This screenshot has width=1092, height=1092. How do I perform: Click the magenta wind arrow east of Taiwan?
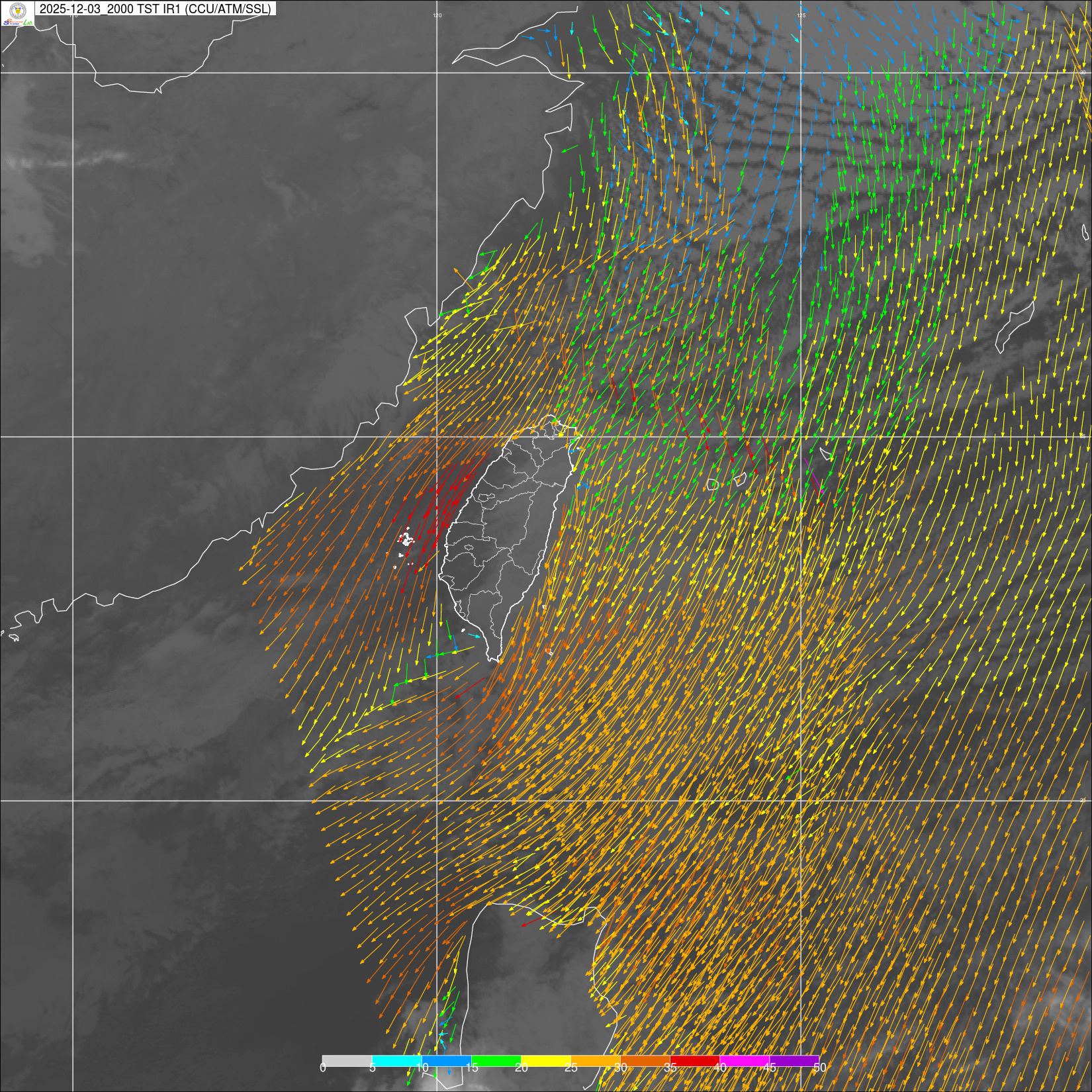coord(817,482)
